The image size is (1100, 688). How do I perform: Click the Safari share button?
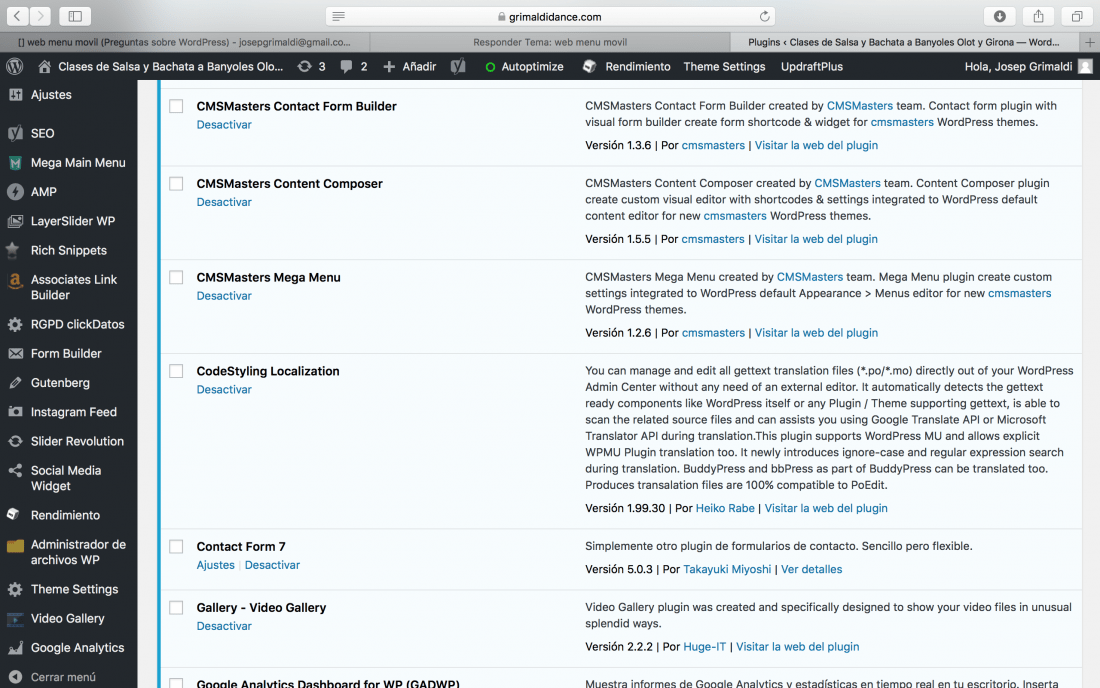tap(1038, 16)
